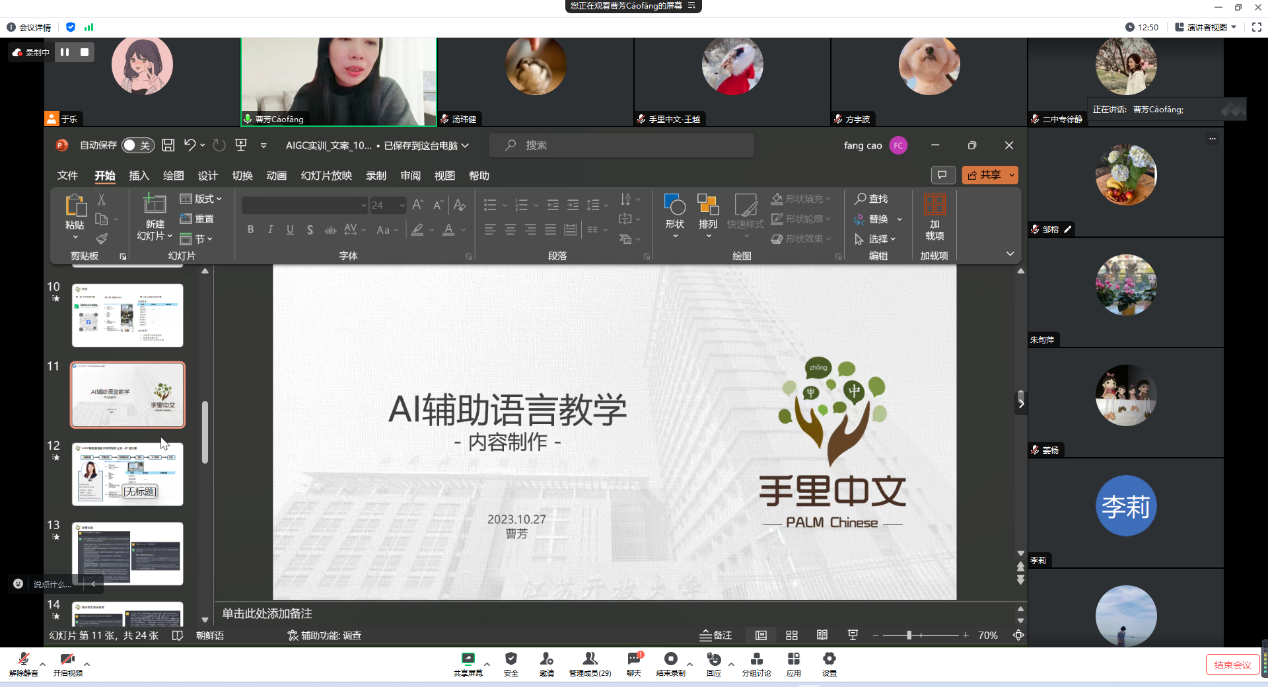
Task: Switch to Slide Sorter view in status bar
Action: (792, 635)
